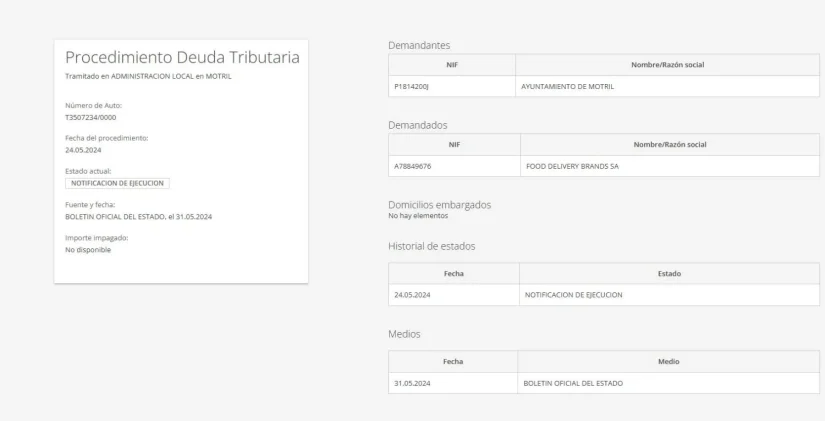Click the No disponible unpaid amount value
This screenshot has width=825, height=421.
pyautogui.click(x=88, y=250)
